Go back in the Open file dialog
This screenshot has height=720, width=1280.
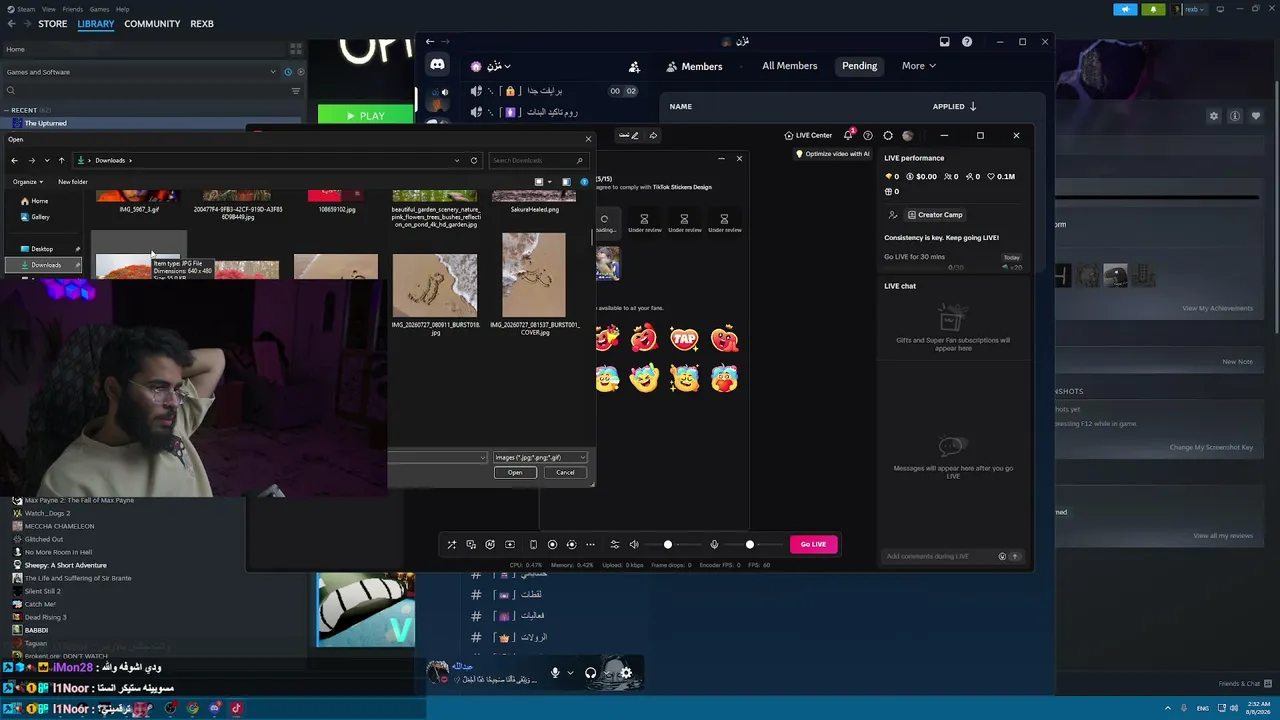pyautogui.click(x=14, y=160)
